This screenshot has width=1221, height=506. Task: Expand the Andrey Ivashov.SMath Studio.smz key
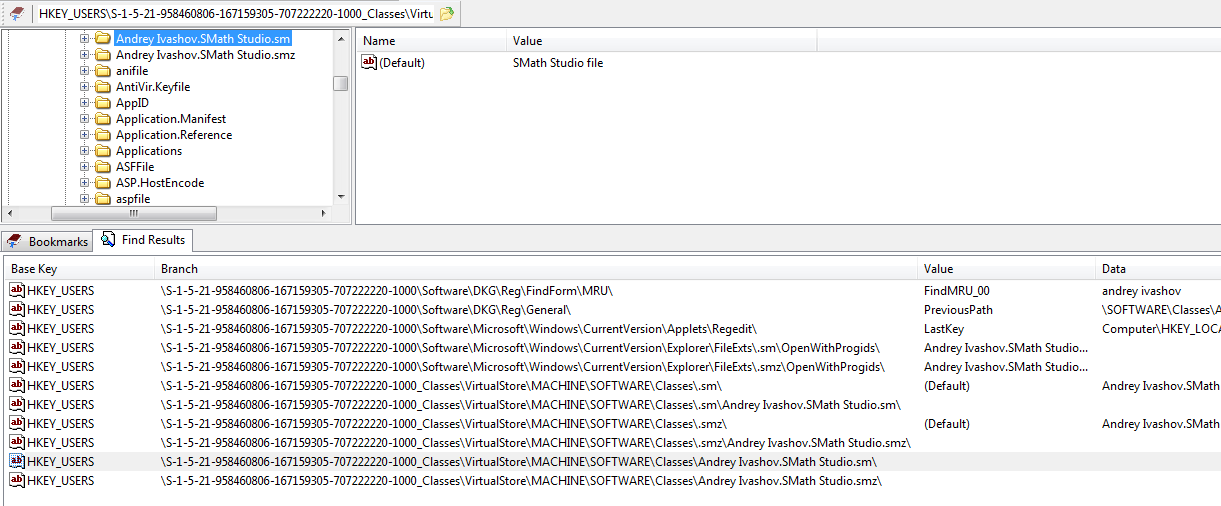pos(85,55)
